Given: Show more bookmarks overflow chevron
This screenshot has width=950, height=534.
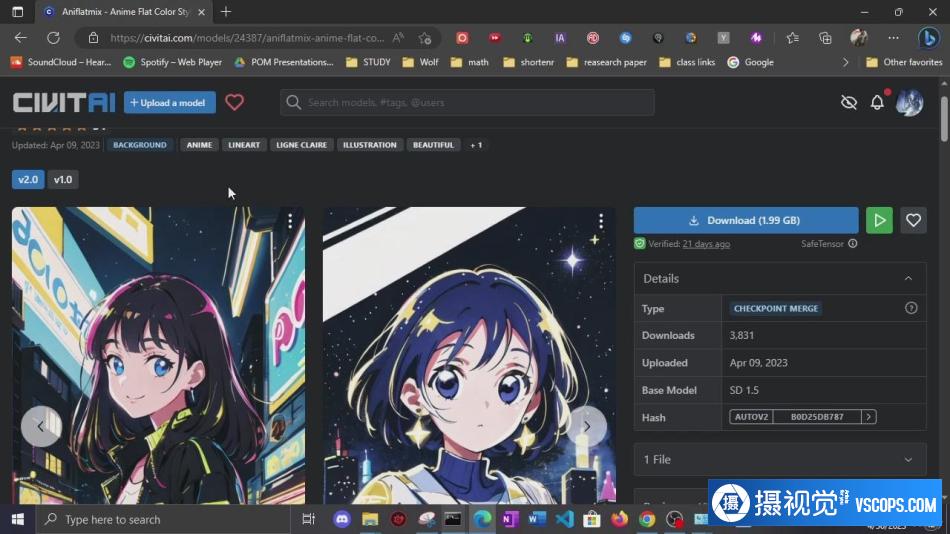Looking at the screenshot, I should pyautogui.click(x=846, y=62).
